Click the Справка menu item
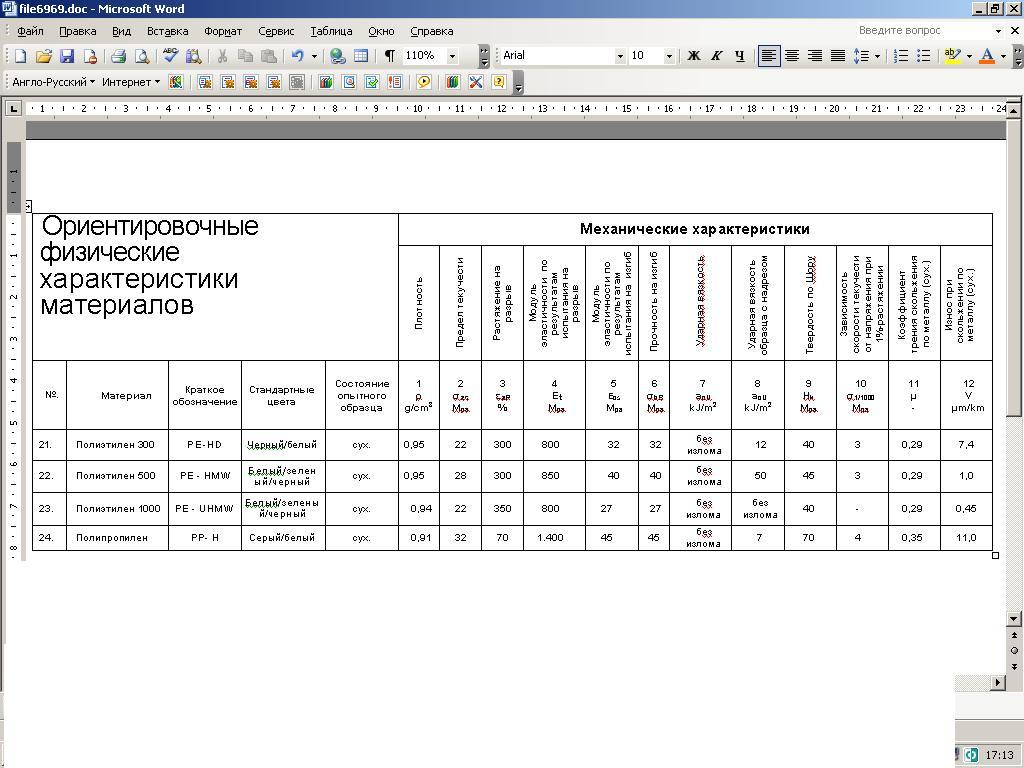Image resolution: width=1024 pixels, height=768 pixels. [431, 31]
